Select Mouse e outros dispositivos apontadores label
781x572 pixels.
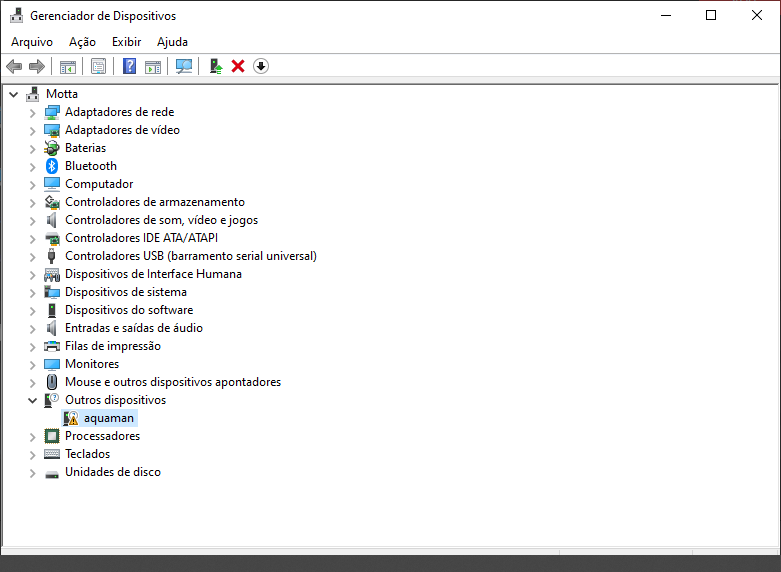(173, 382)
